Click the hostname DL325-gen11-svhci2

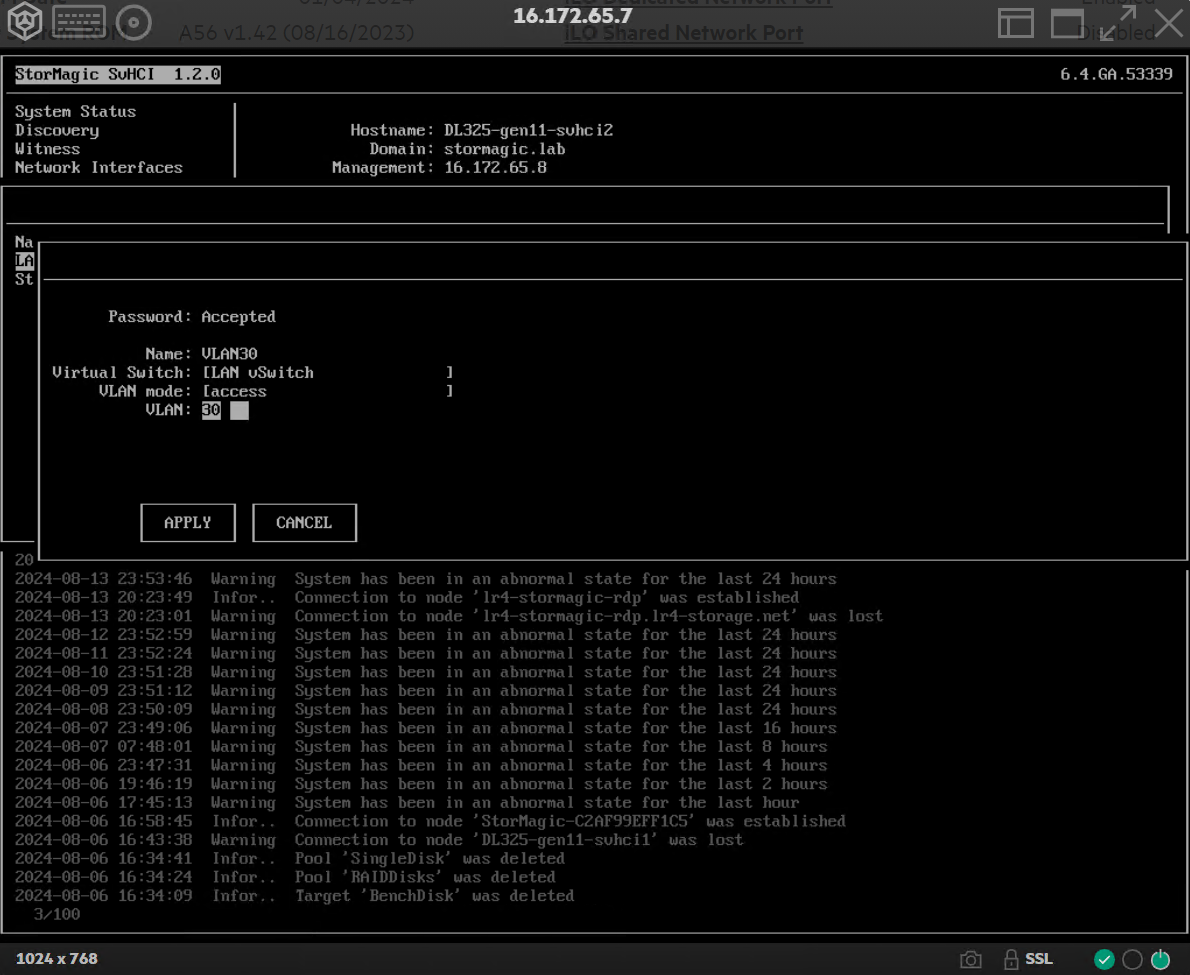point(528,131)
